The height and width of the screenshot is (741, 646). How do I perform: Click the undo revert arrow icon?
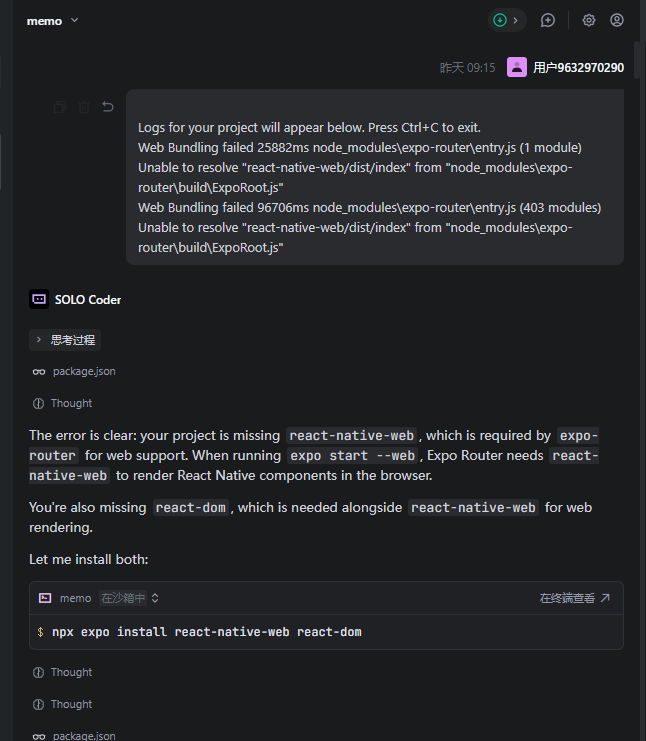[108, 107]
